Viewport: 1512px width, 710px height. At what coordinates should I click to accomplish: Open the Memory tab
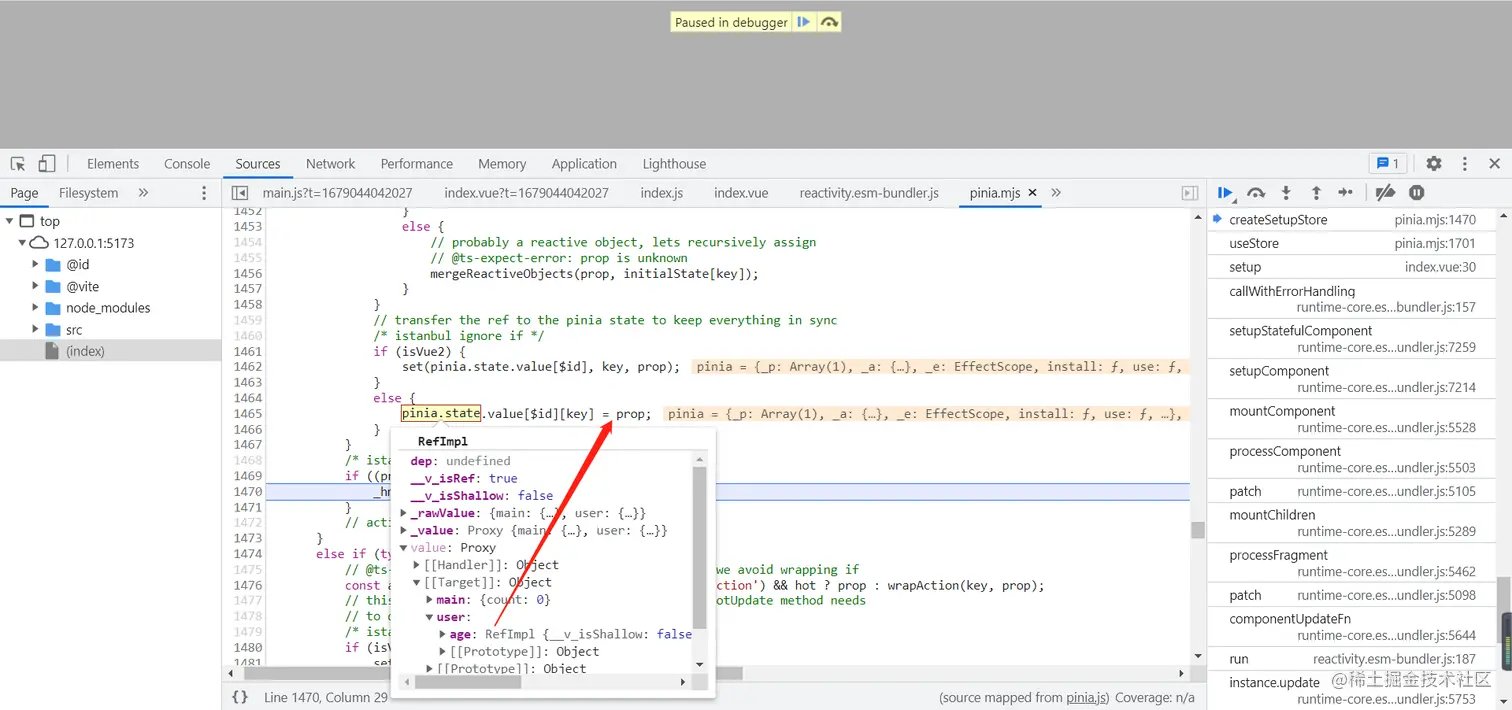coord(502,163)
